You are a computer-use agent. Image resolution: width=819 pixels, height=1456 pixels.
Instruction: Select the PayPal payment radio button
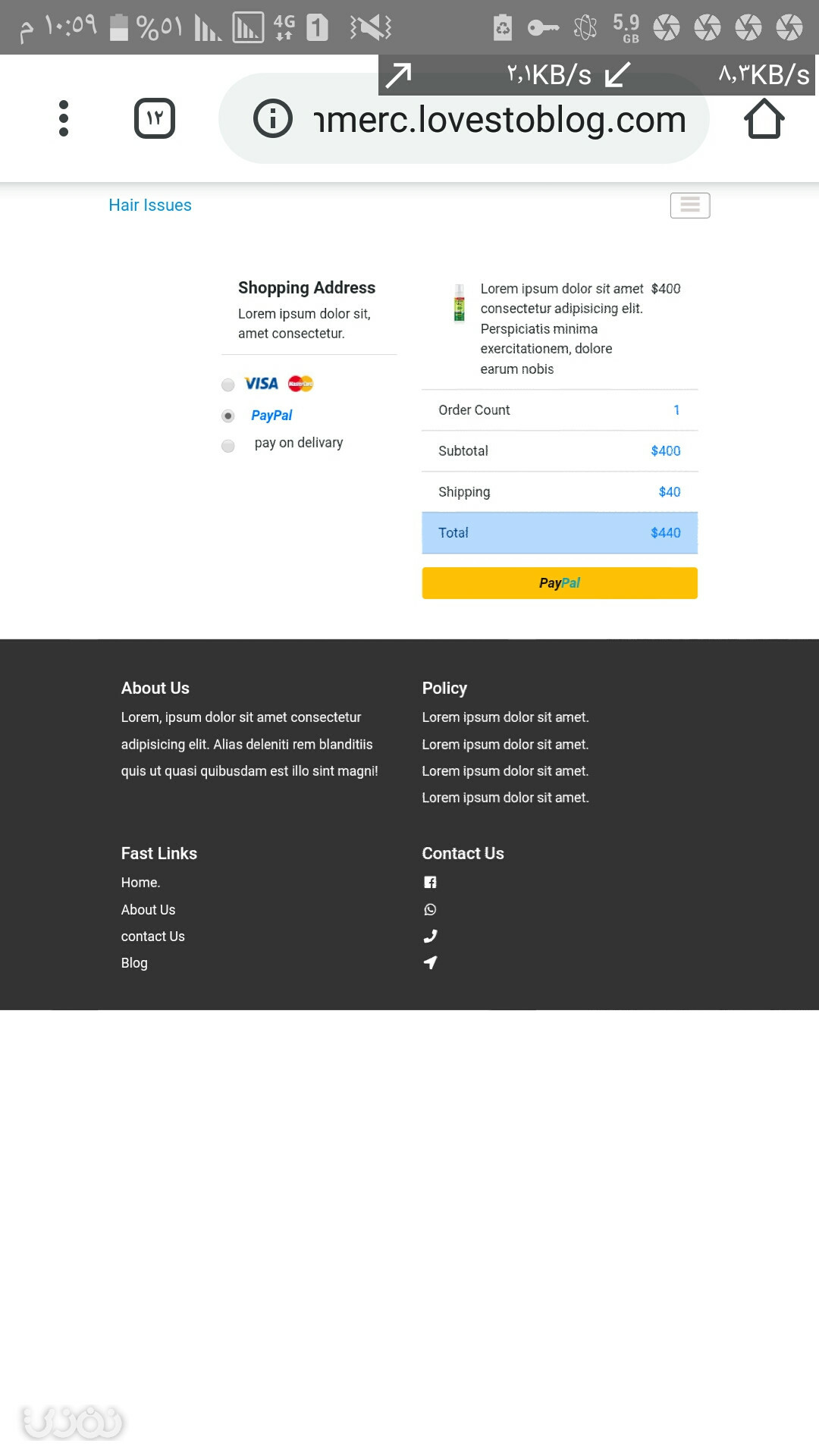227,416
